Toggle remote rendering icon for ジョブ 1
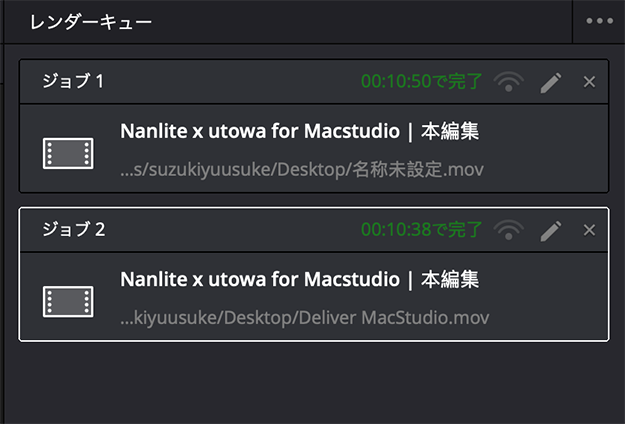 tap(509, 82)
